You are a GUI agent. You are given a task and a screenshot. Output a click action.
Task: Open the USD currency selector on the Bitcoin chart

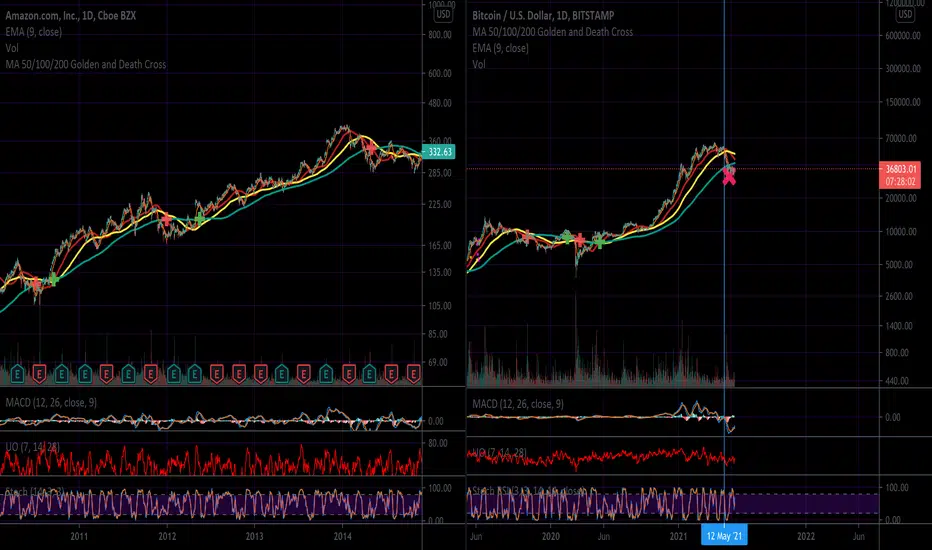pyautogui.click(x=905, y=14)
